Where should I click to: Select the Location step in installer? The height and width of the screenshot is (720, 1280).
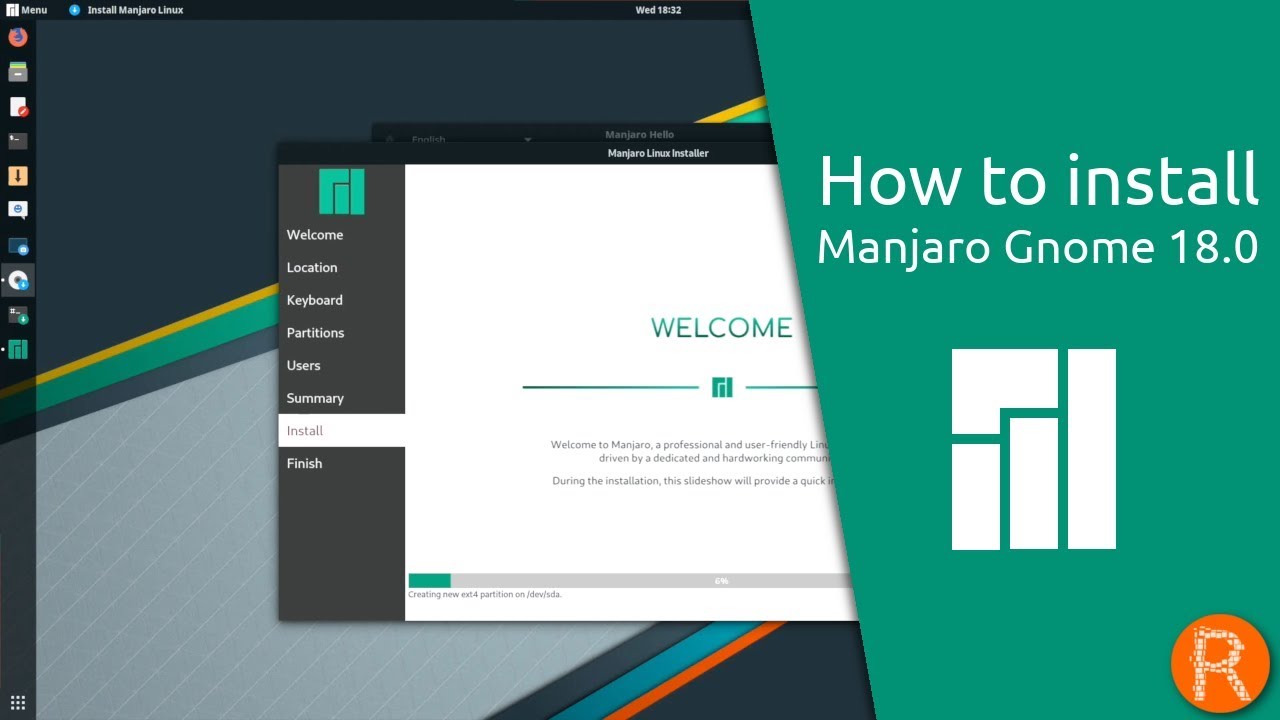pyautogui.click(x=342, y=267)
